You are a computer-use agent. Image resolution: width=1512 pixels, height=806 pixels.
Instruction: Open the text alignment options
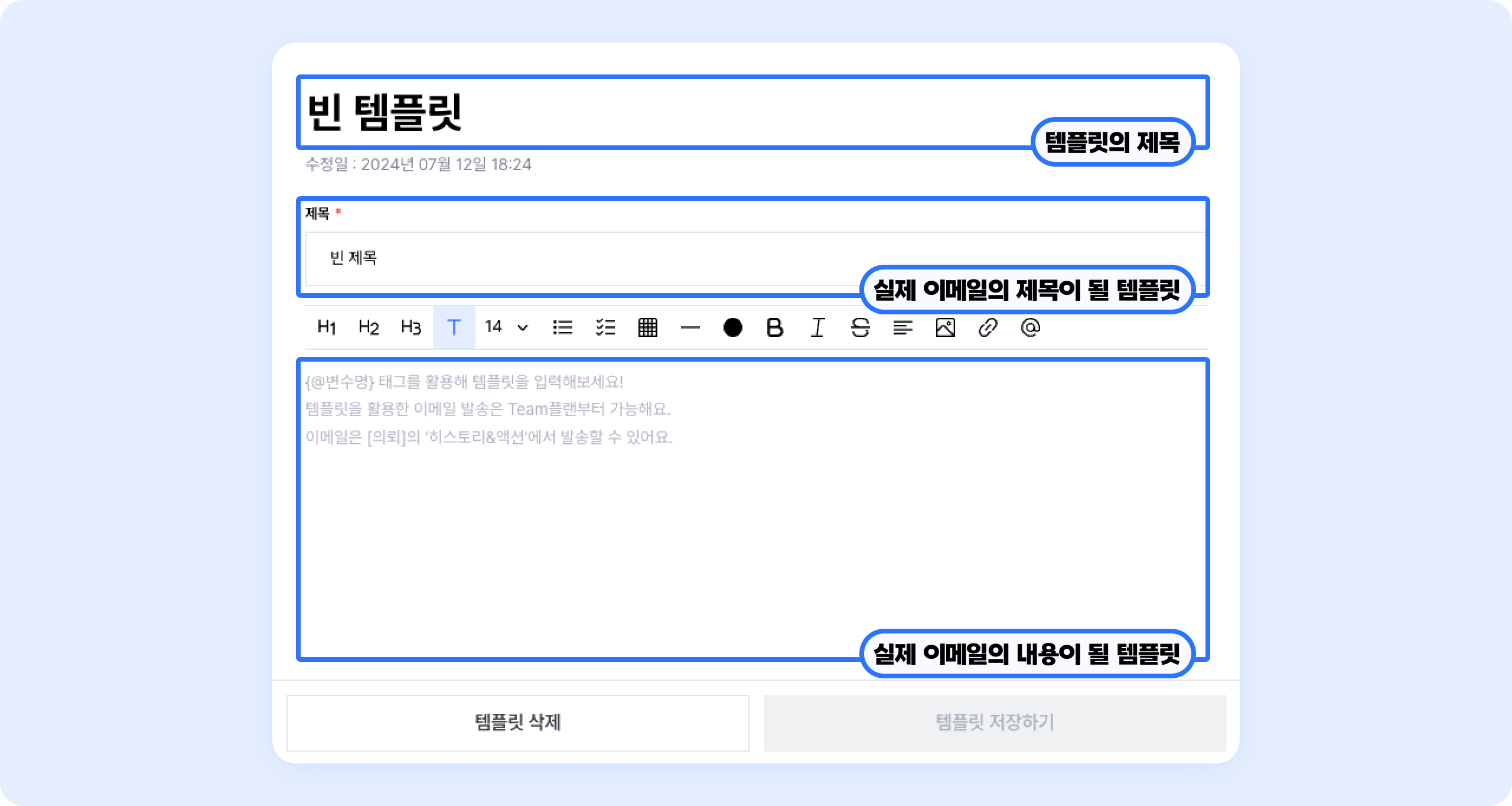902,327
